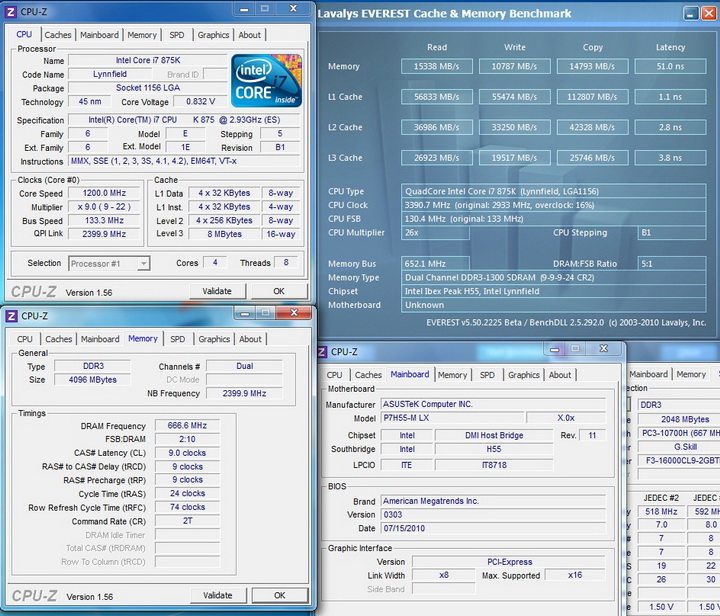Click OK in the CPU tab window
Image resolution: width=720 pixels, height=616 pixels.
(x=279, y=291)
